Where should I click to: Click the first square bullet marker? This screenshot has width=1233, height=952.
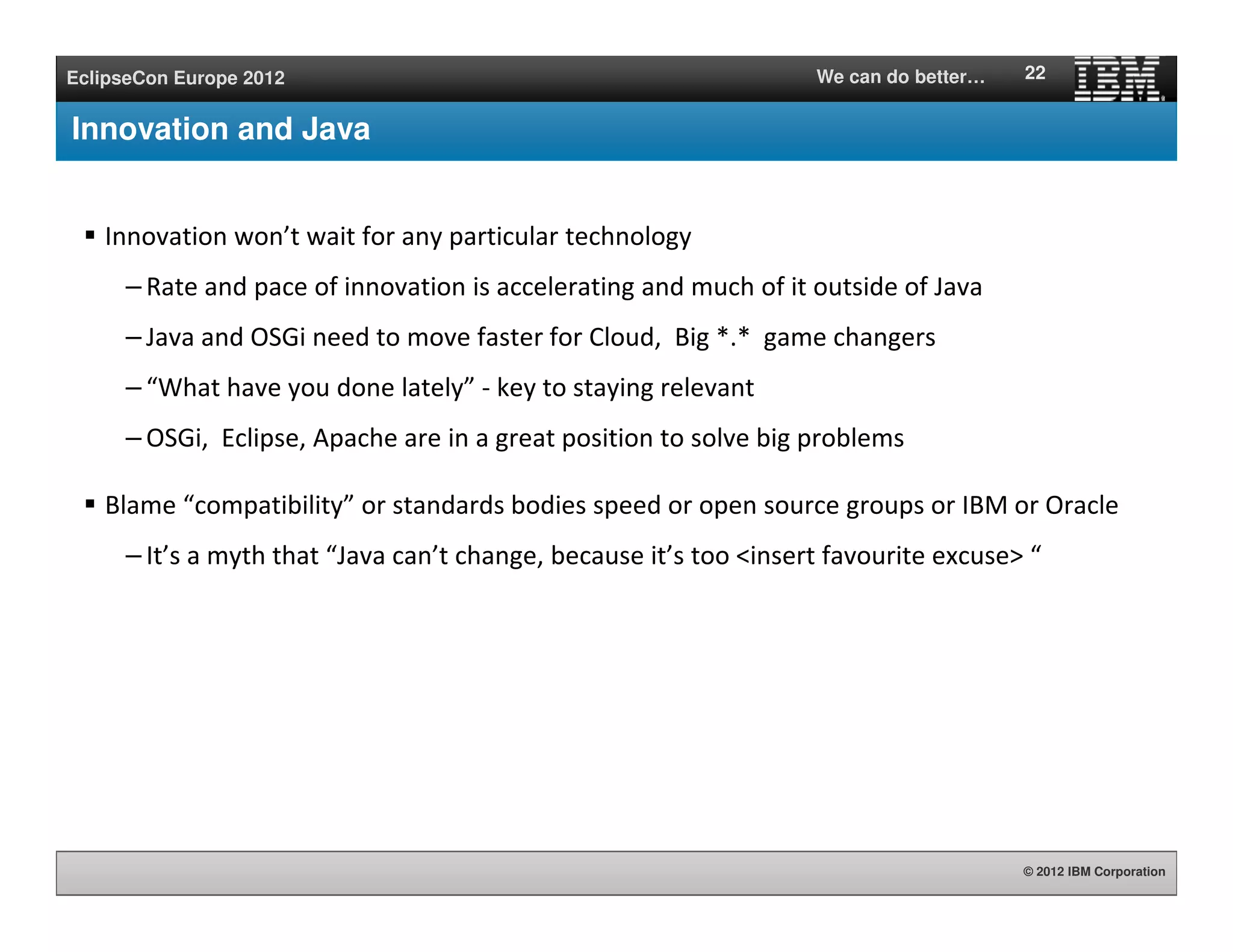pyautogui.click(x=90, y=235)
